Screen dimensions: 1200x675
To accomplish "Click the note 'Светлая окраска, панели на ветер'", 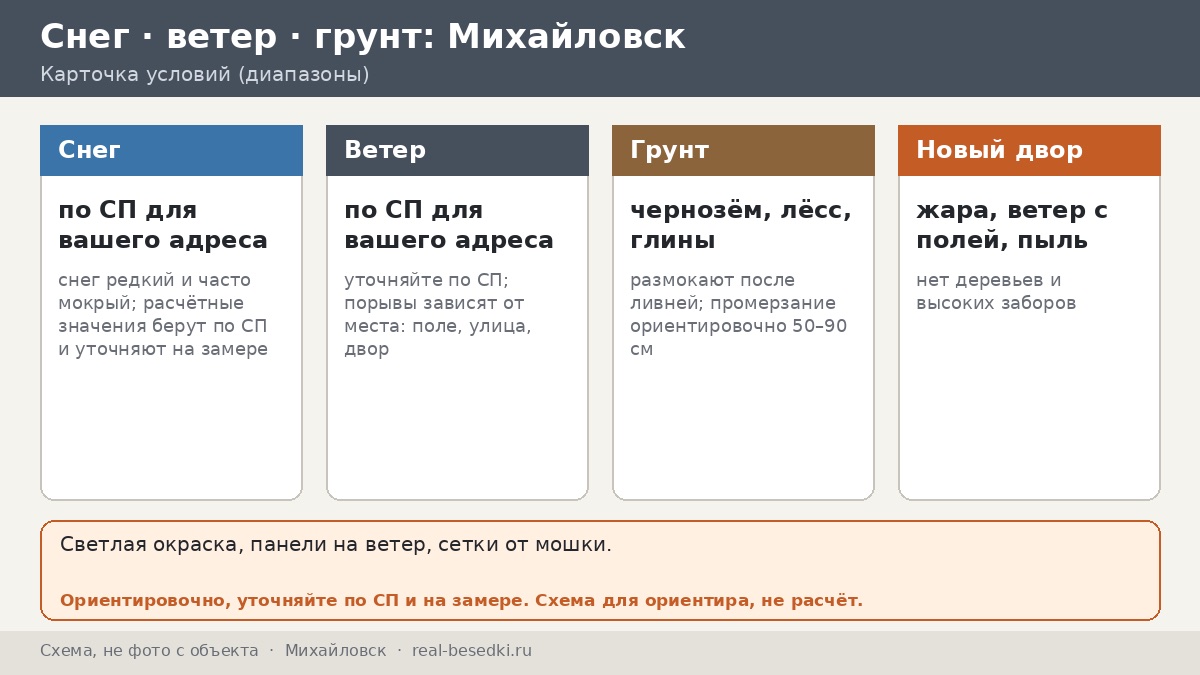I will (x=336, y=545).
